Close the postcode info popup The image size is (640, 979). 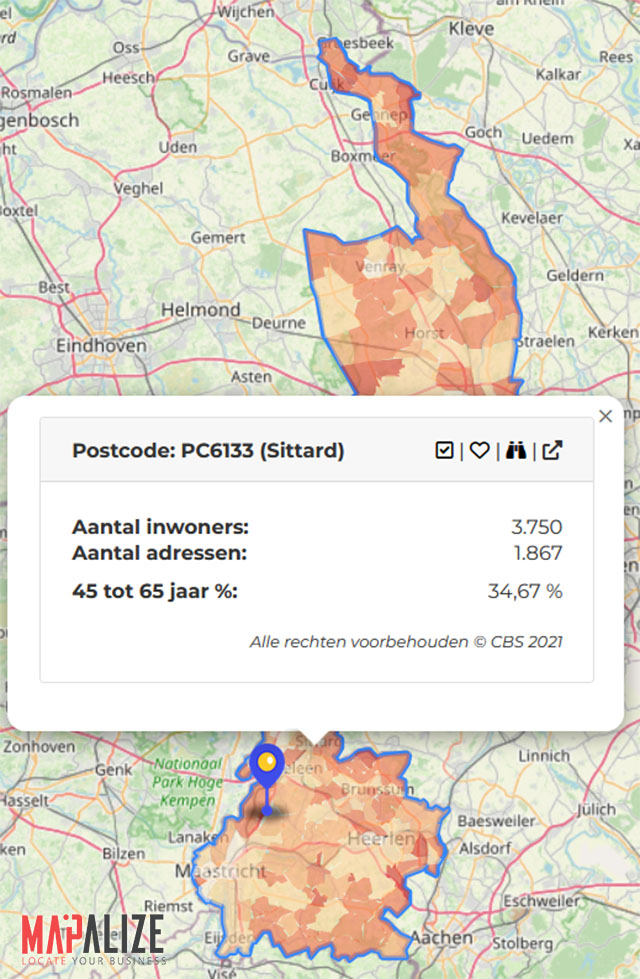[605, 417]
